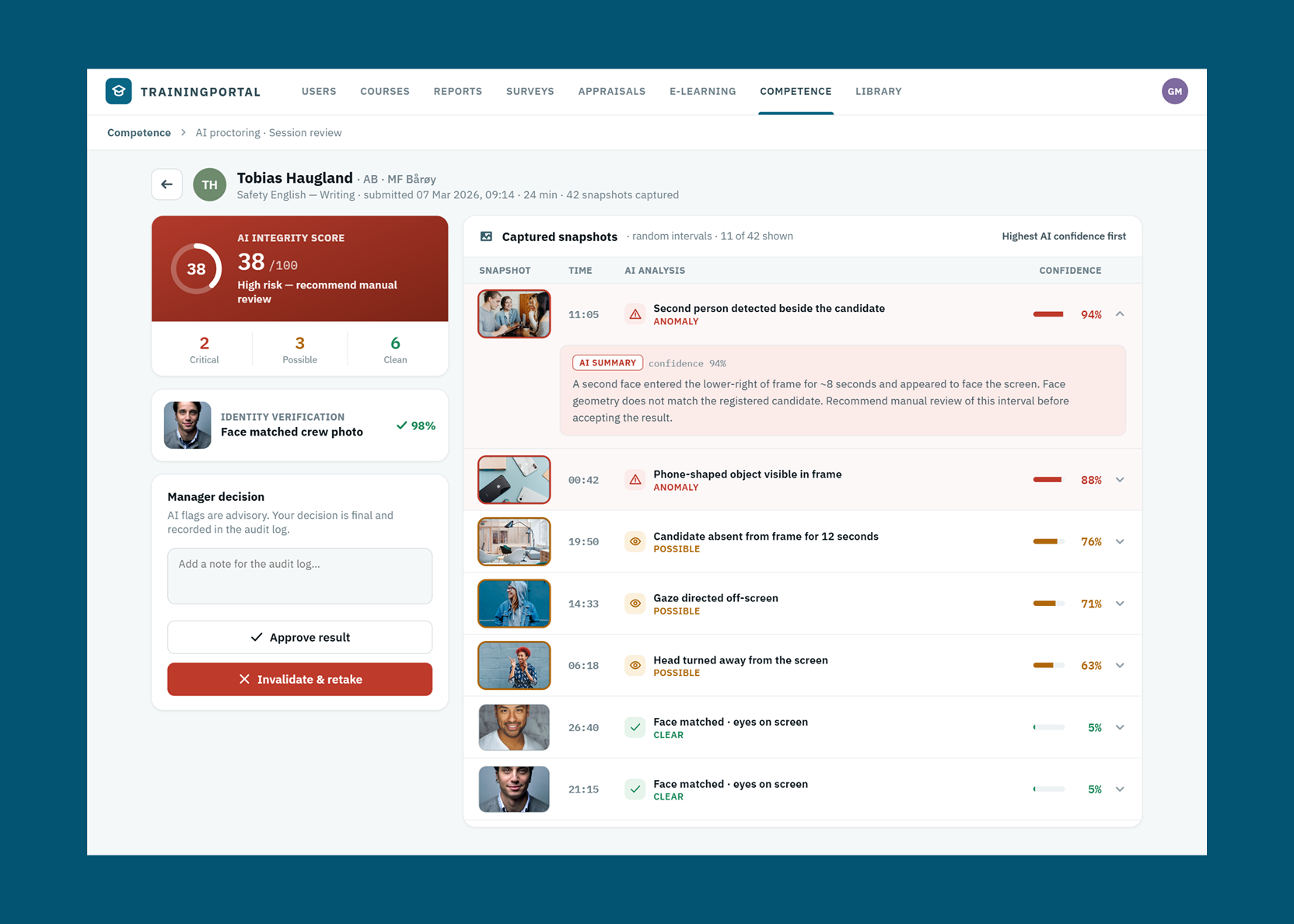Expand the 21:15 Face matched row

click(x=1120, y=789)
